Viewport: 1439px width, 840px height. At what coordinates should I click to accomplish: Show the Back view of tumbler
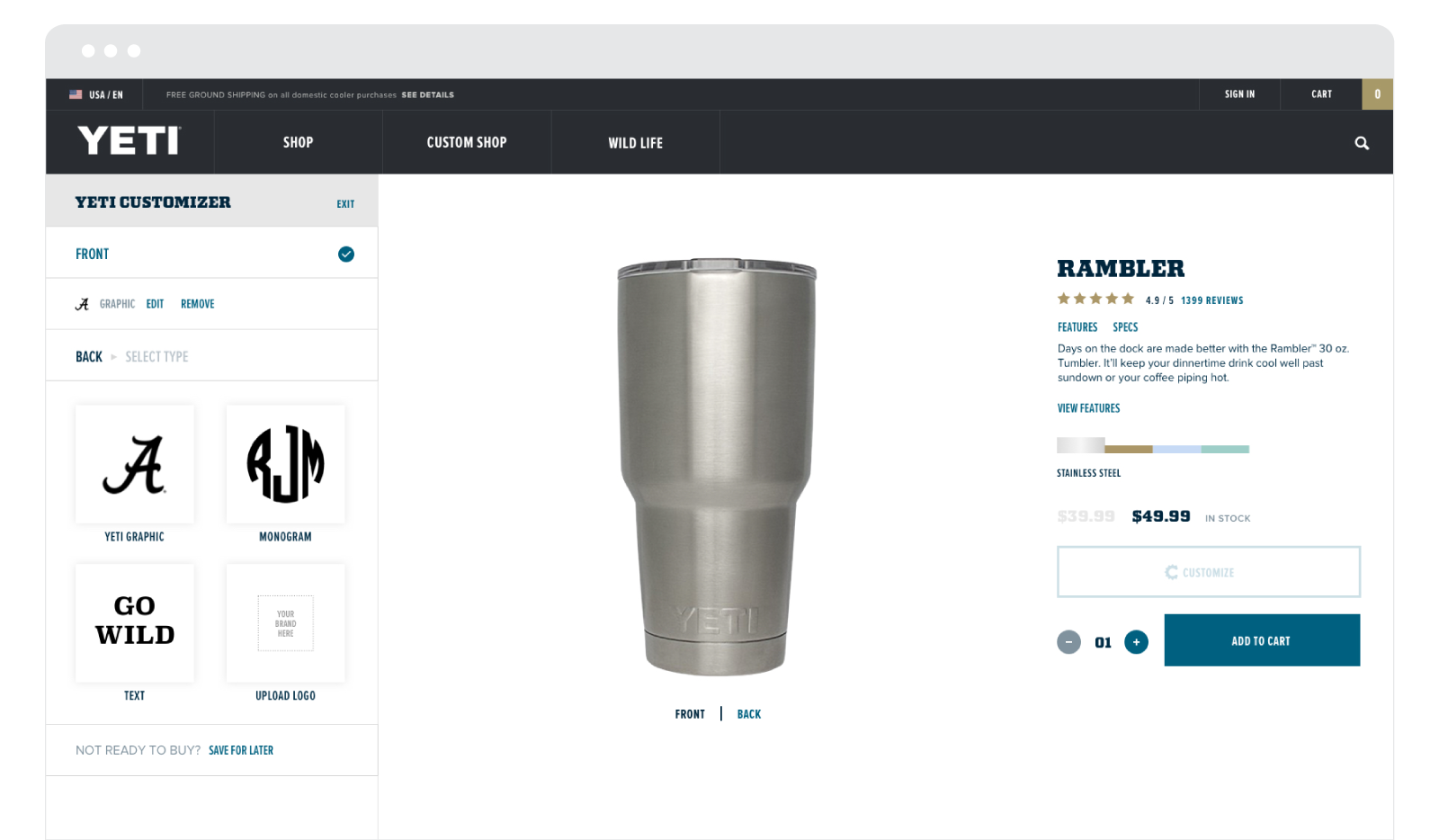[x=749, y=714]
